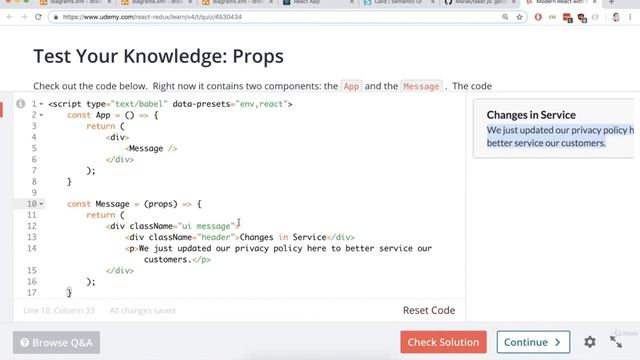Click the inline 'App' code label
Screen dimensions: 640x360
click(351, 87)
